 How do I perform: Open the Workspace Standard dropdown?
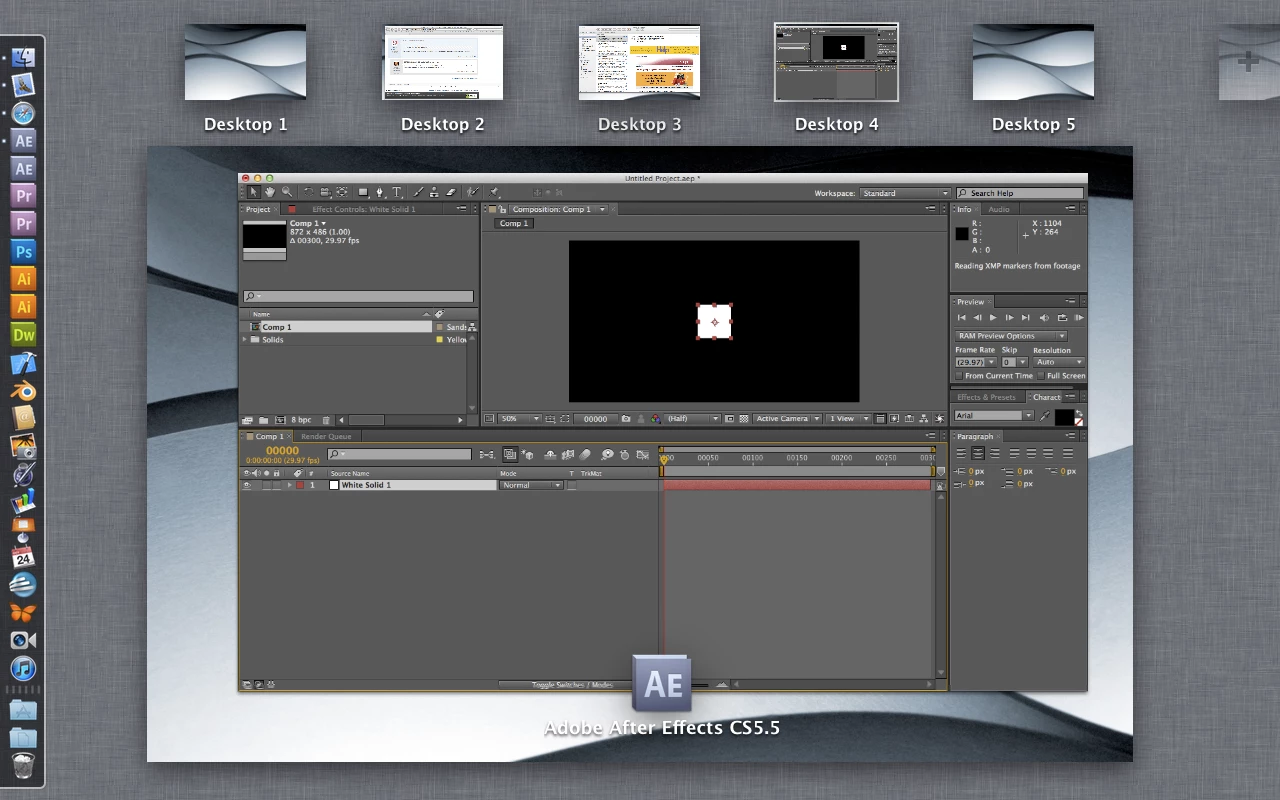[x=905, y=193]
